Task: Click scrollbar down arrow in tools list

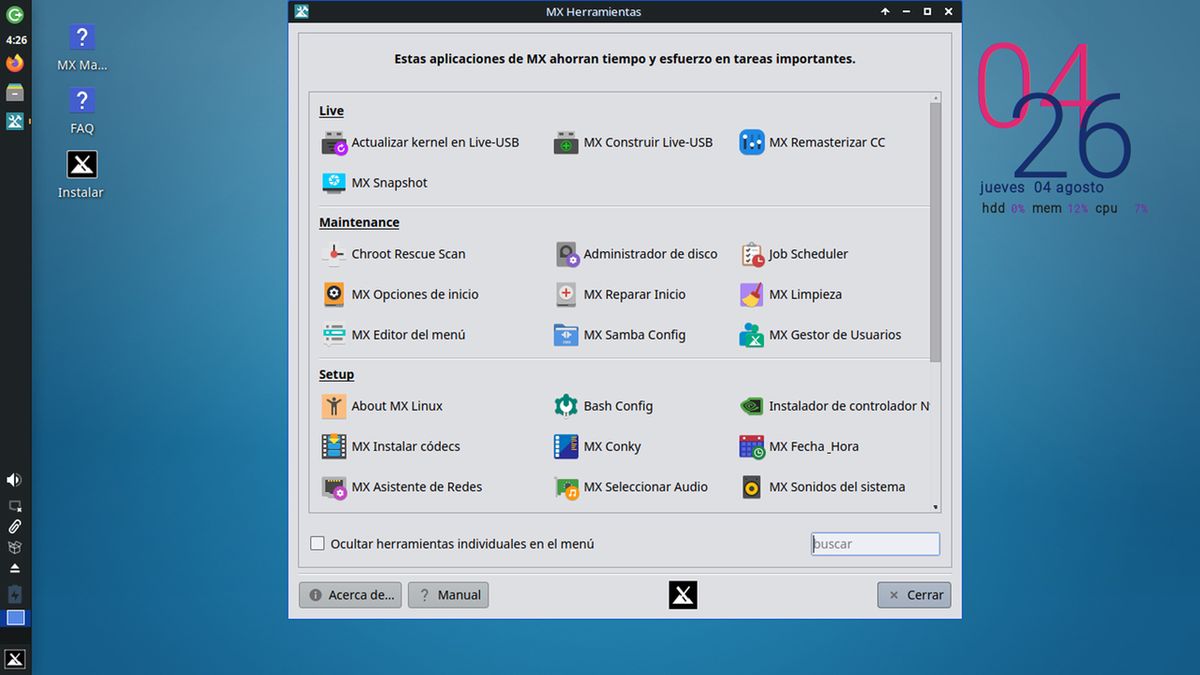Action: point(935,507)
